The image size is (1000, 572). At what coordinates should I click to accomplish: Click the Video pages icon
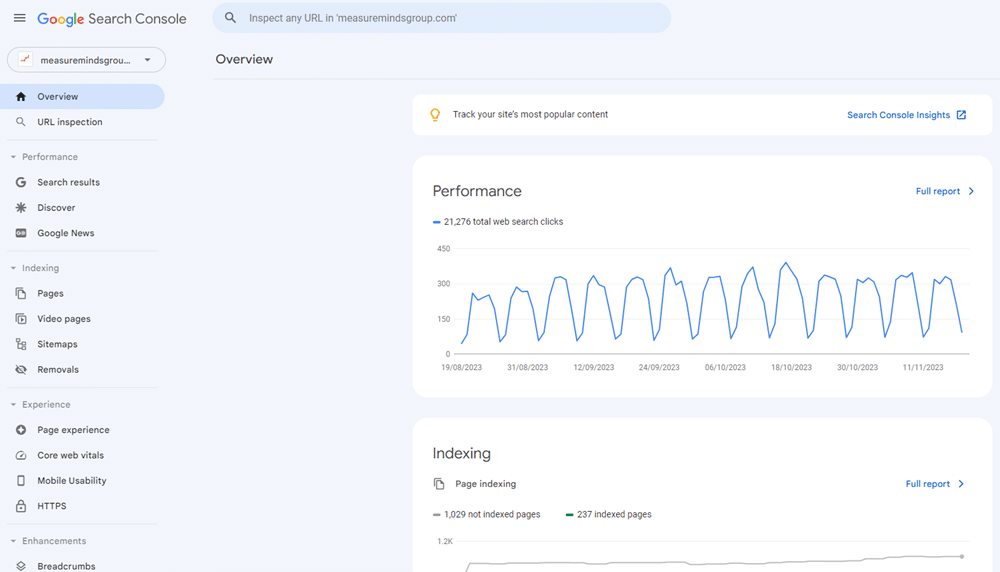coord(21,319)
